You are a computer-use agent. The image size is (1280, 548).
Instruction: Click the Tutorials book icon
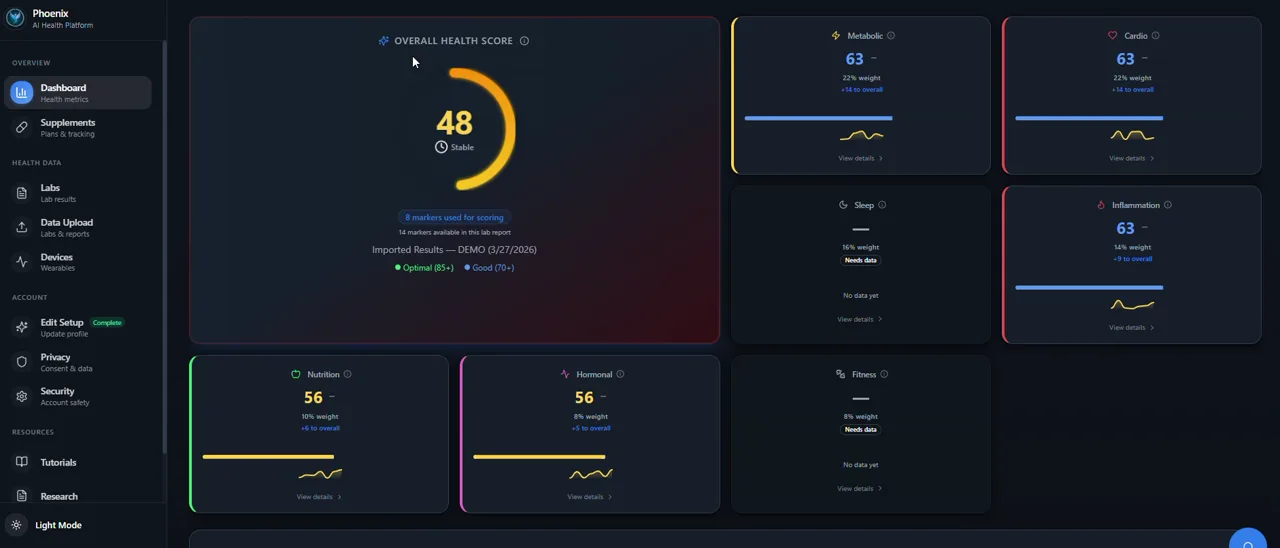click(x=21, y=462)
